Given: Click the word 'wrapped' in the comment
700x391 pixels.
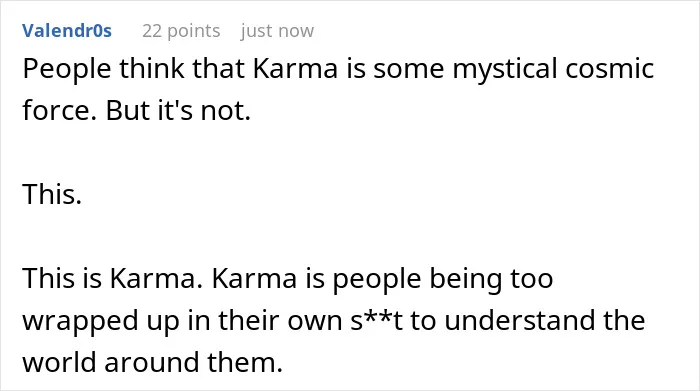Looking at the screenshot, I should click(x=80, y=322).
